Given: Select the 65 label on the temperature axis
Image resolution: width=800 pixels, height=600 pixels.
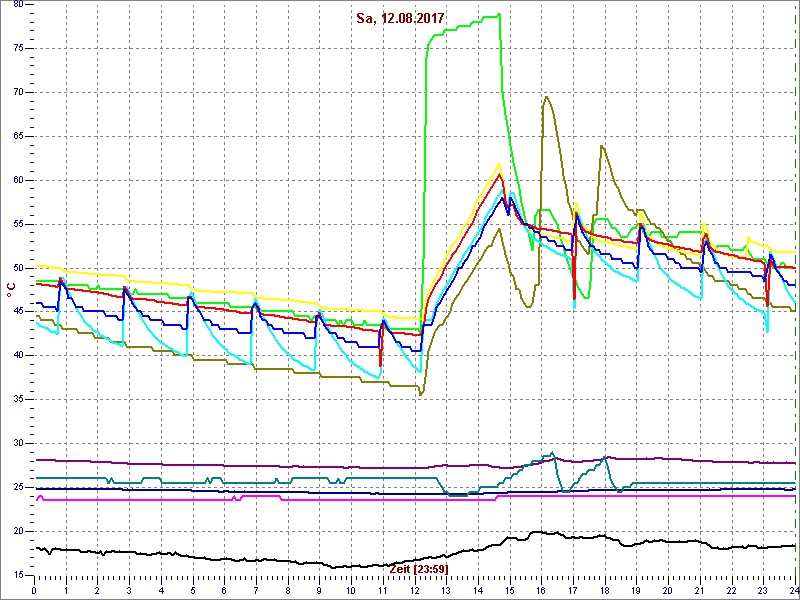Looking at the screenshot, I should [x=17, y=137].
